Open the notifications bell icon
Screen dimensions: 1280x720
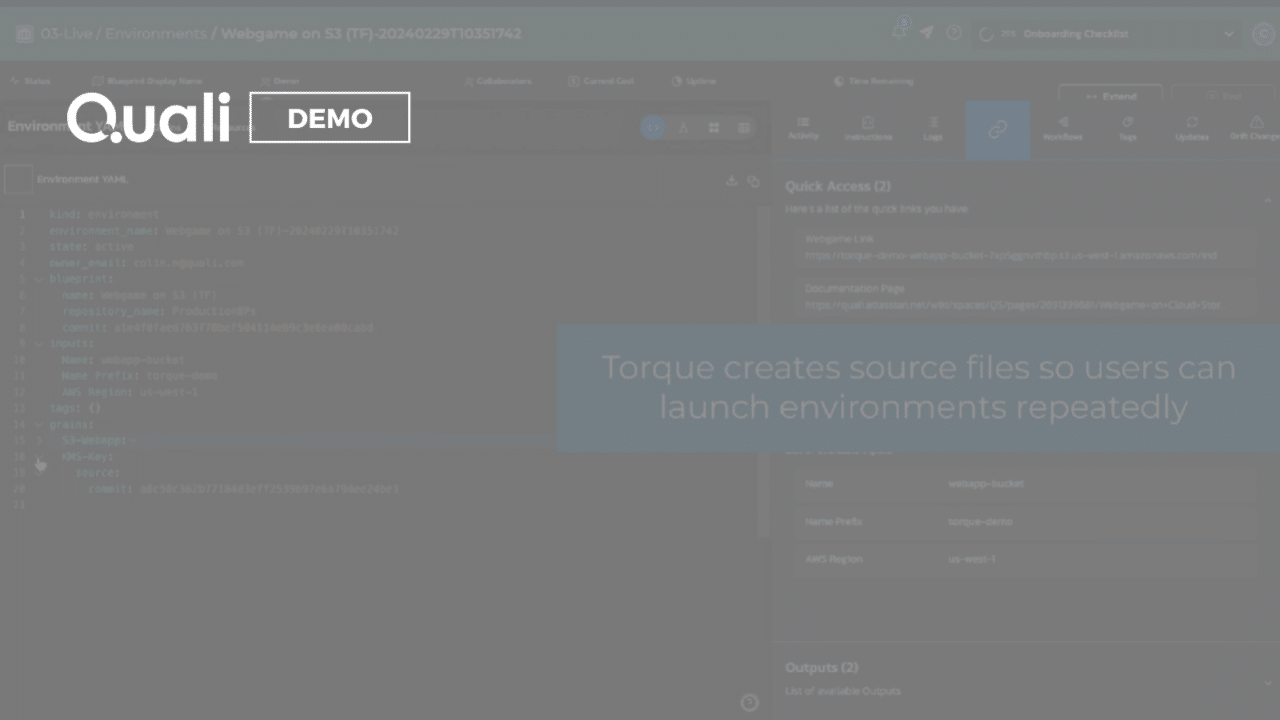pos(897,32)
